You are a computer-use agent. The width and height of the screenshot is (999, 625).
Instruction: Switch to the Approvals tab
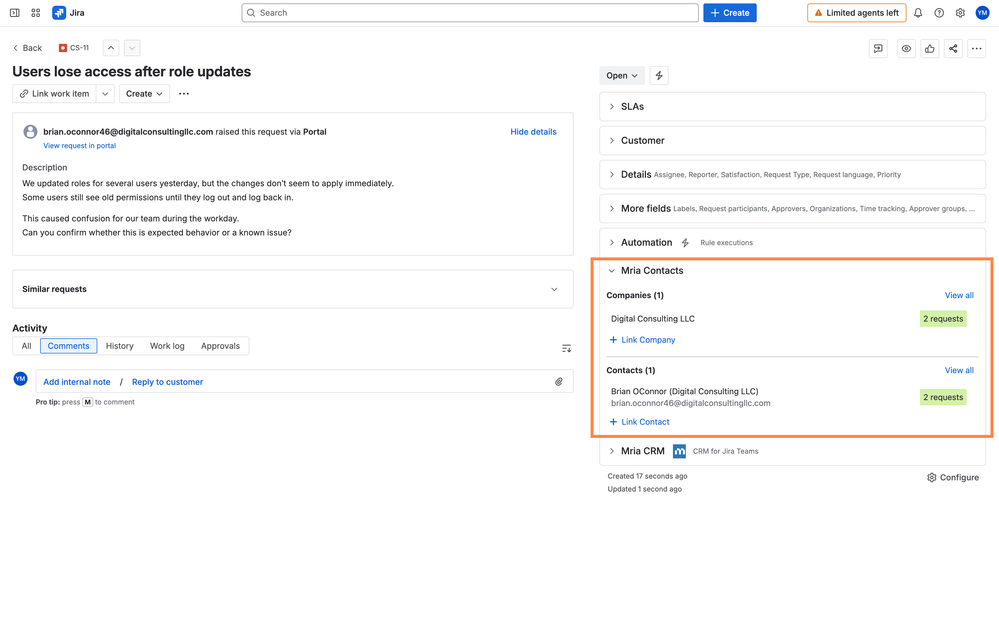pyautogui.click(x=220, y=346)
